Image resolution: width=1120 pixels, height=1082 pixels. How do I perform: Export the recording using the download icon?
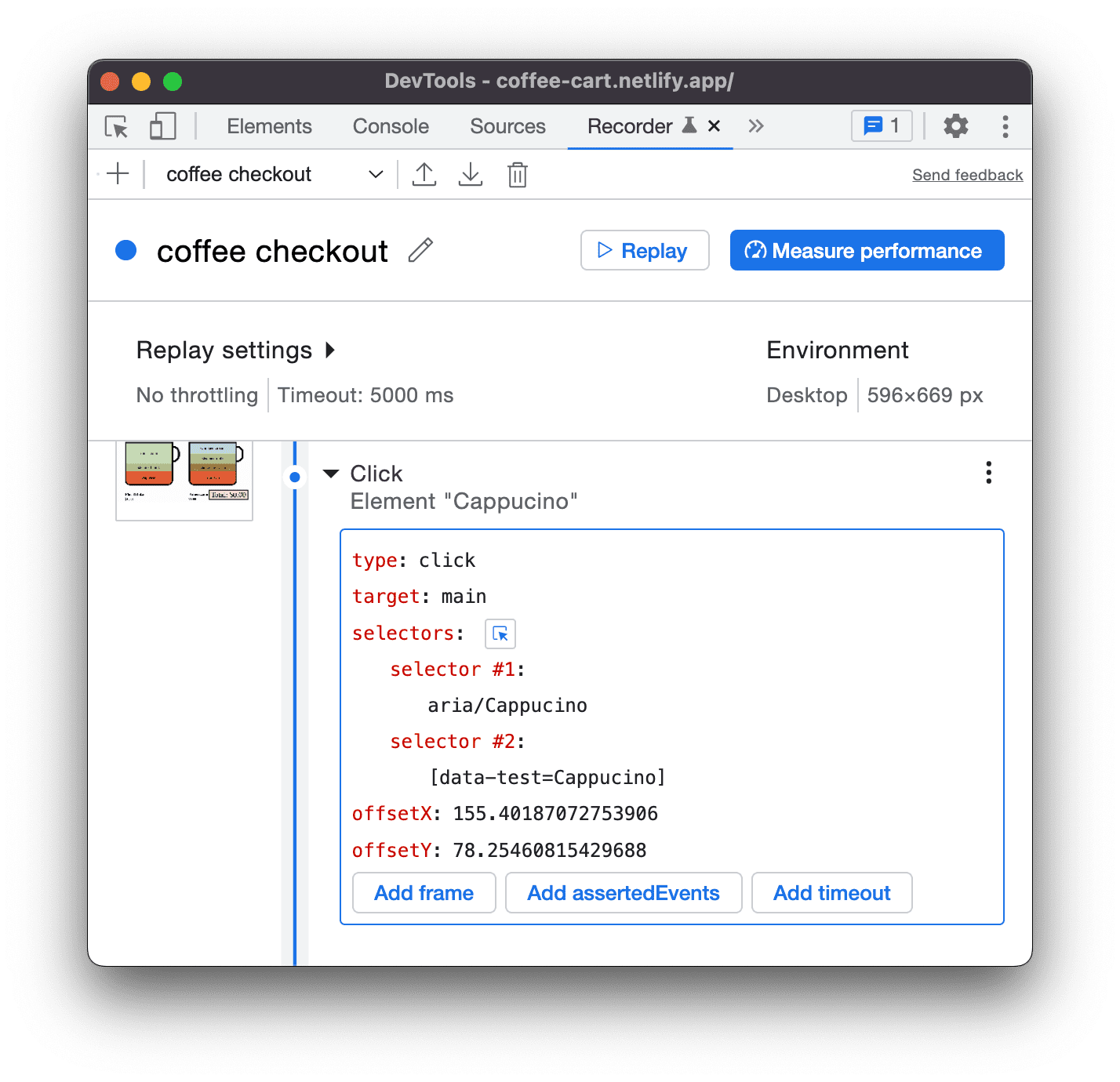point(471,174)
